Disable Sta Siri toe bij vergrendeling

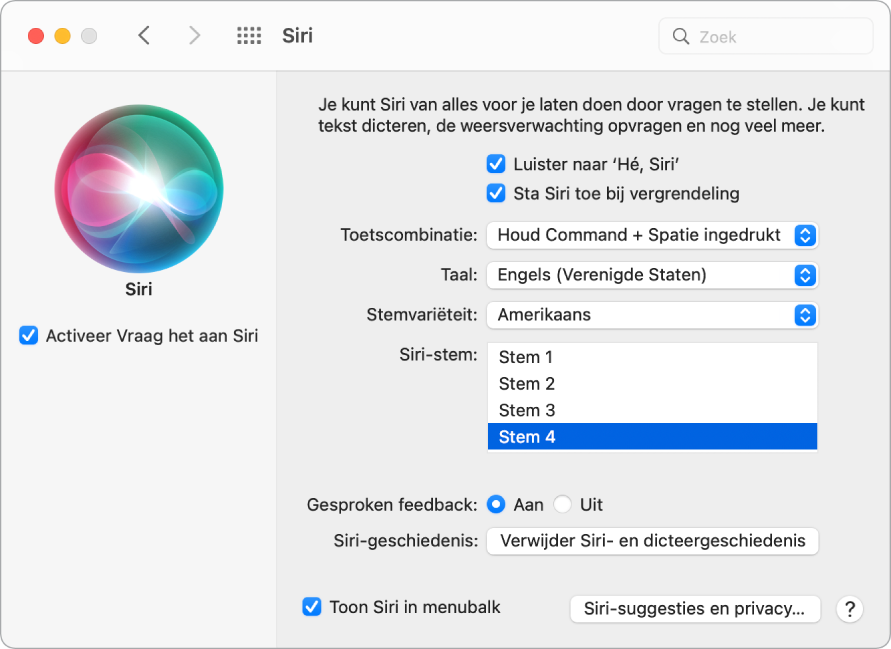click(x=496, y=193)
